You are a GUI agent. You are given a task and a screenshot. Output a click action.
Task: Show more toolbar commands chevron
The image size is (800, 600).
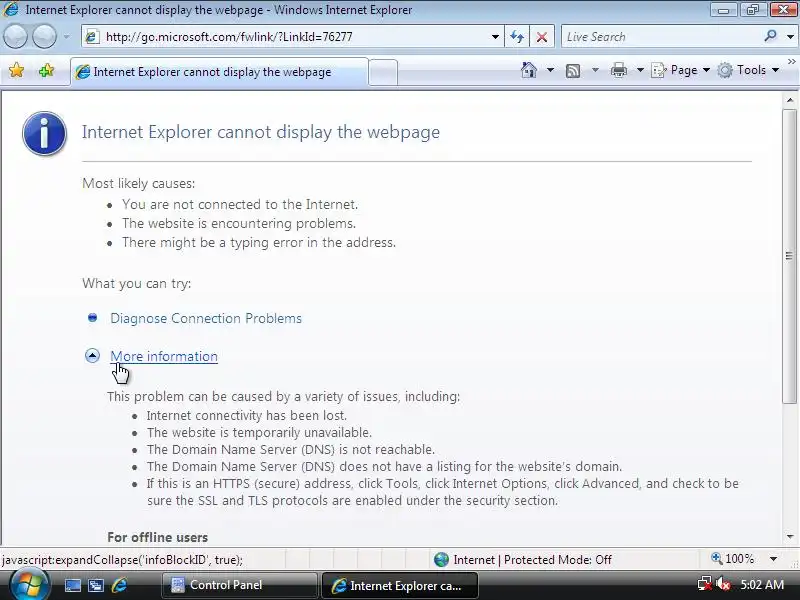point(791,62)
